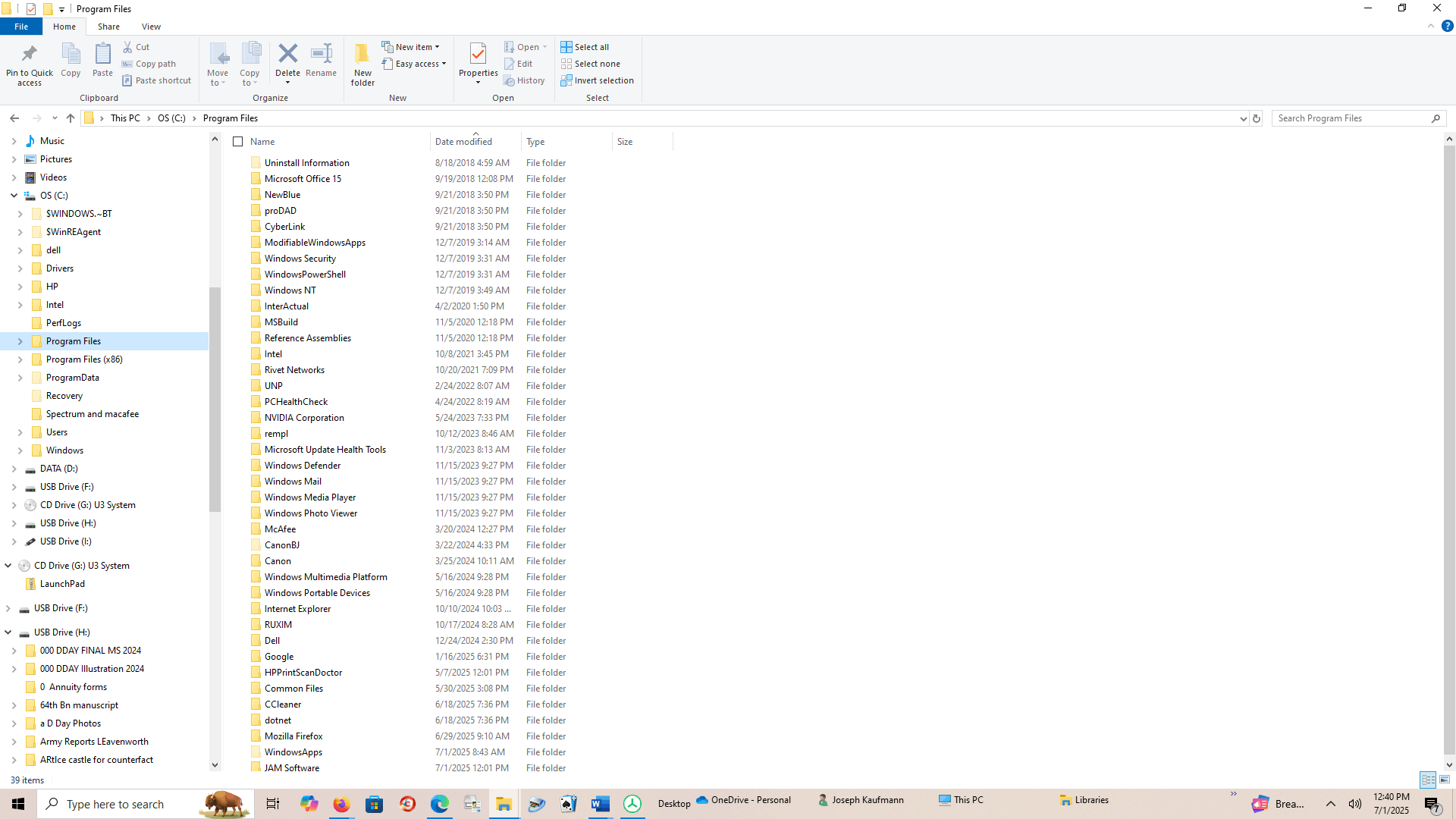Click the Pin to Quick access icon
This screenshot has width=1456, height=819.
point(30,54)
